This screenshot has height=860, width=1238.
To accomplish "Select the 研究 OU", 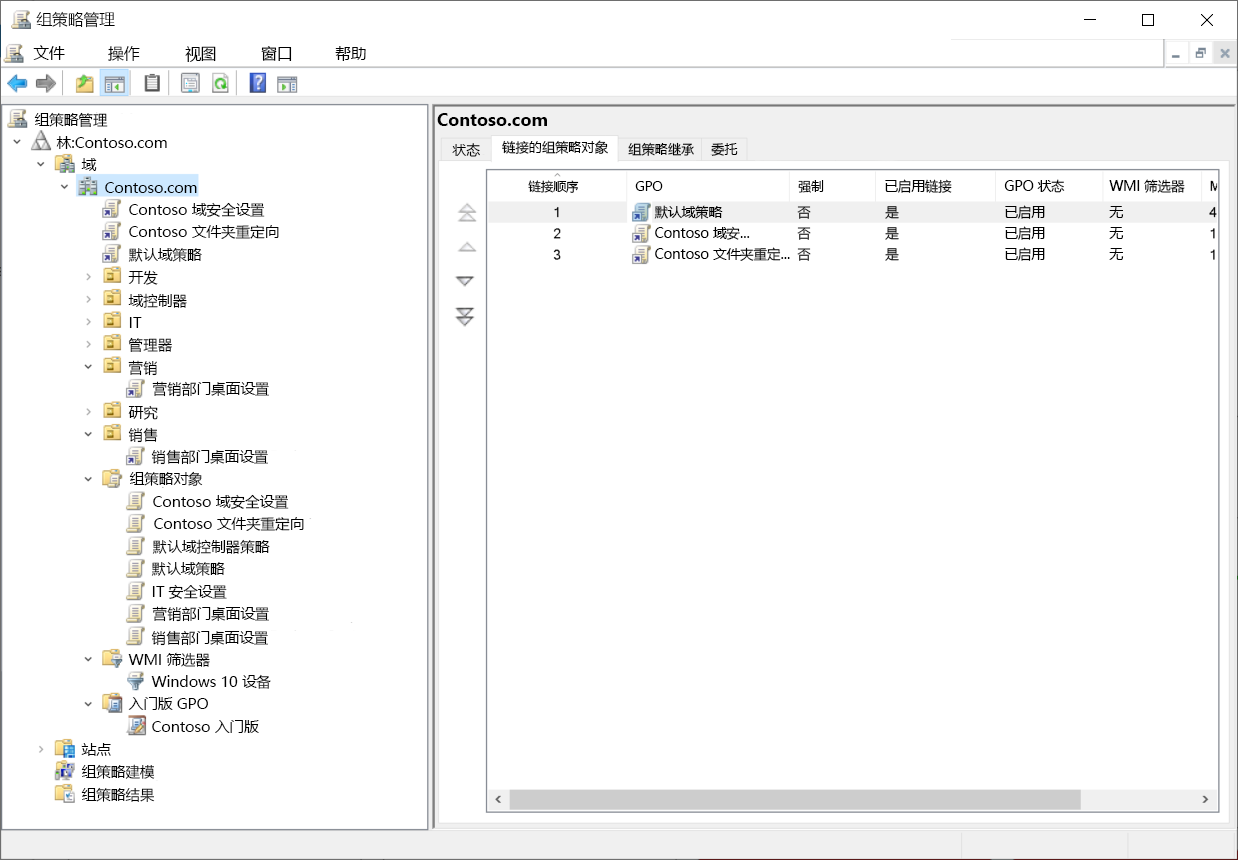I will pyautogui.click(x=143, y=412).
